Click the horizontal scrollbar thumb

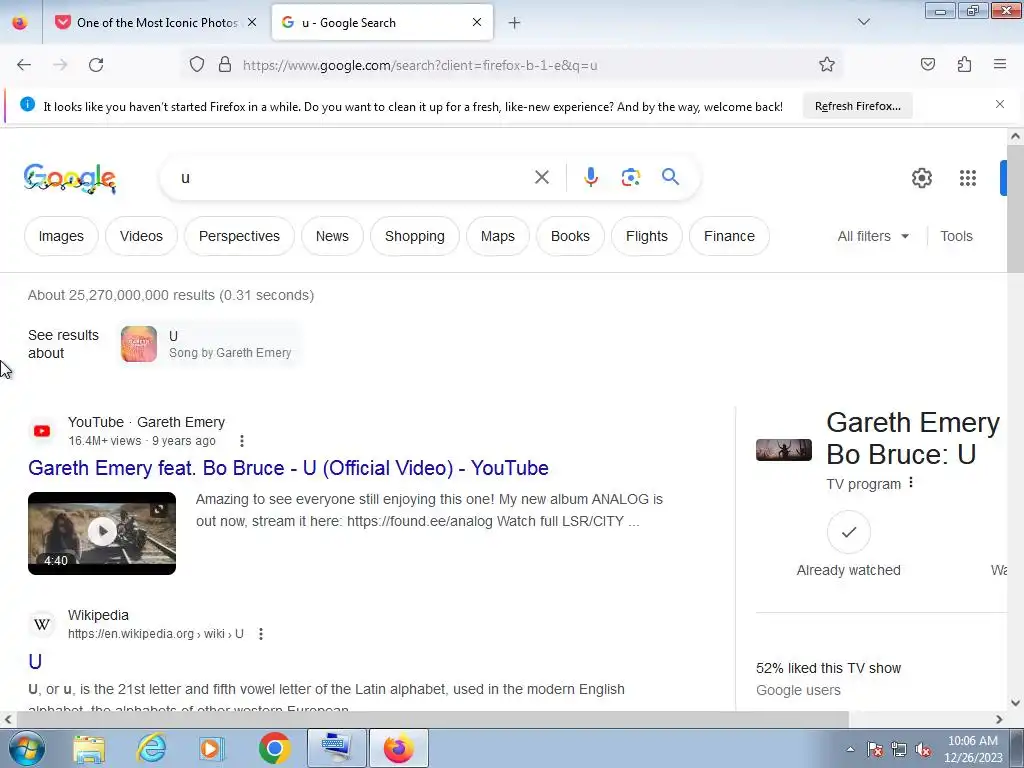[x=432, y=719]
